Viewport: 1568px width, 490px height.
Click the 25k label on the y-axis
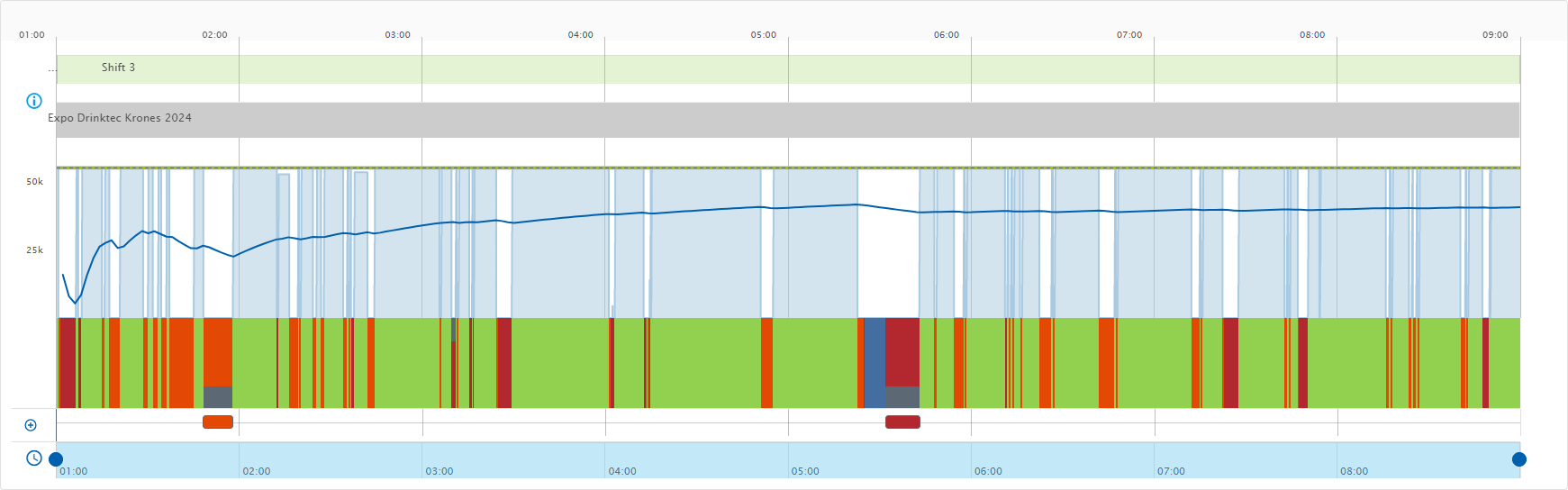[x=34, y=250]
